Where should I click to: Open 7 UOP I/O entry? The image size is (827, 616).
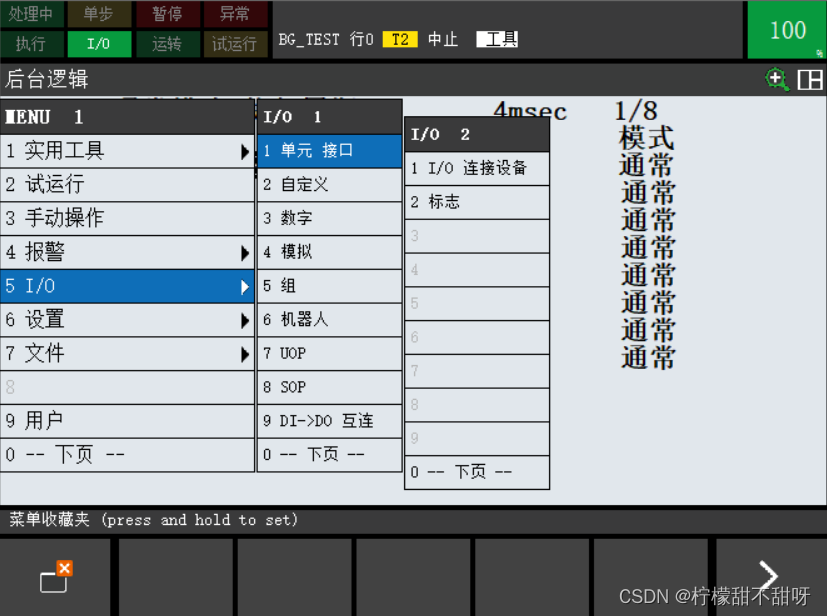click(x=330, y=354)
